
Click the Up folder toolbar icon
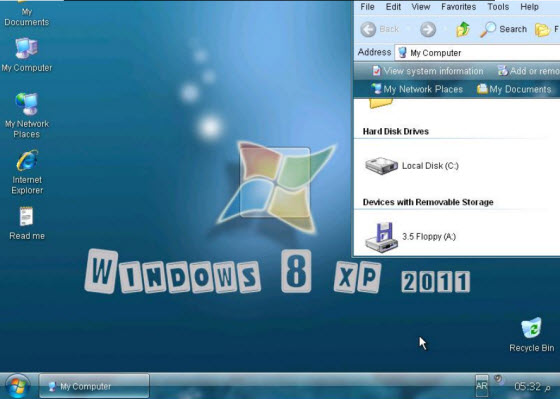(463, 29)
